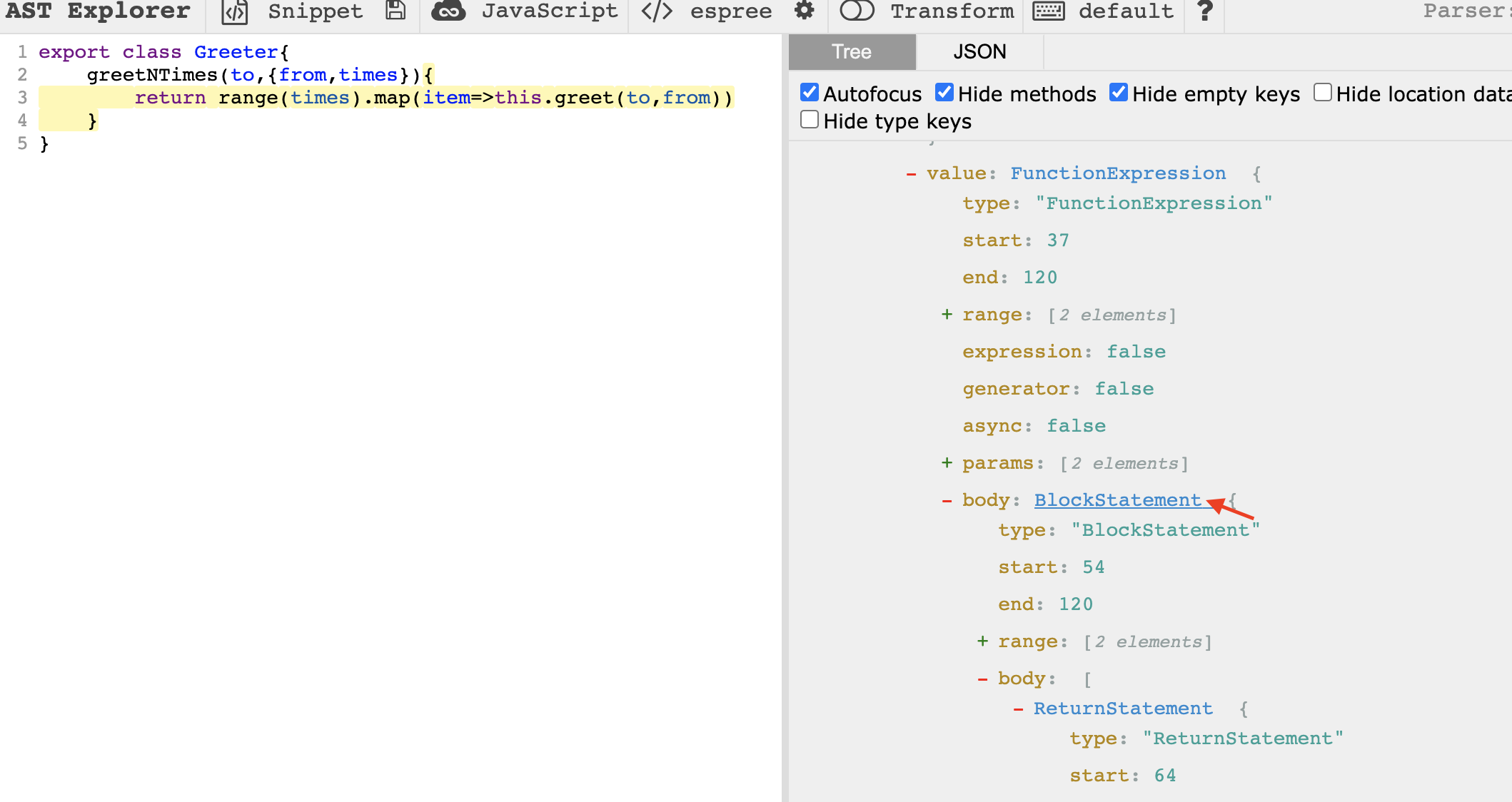Click the keyboard keymap icon
Screen dimensions: 1512x802
tap(1049, 11)
